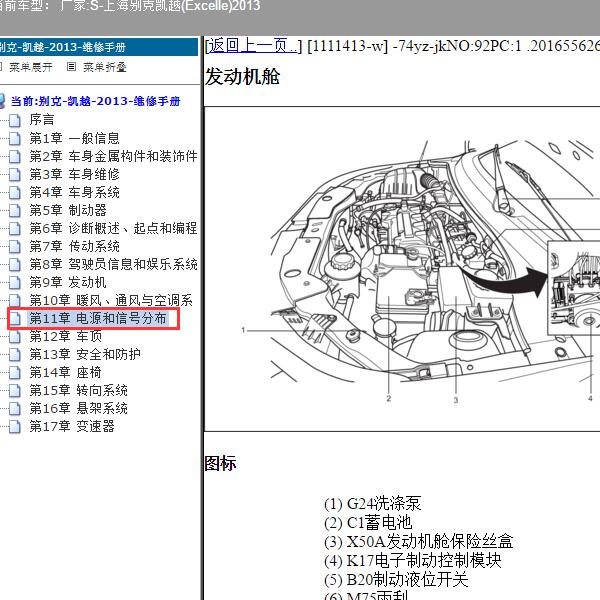Image resolution: width=600 pixels, height=600 pixels.
Task: Click legend entry (5) B20制动液位开关
Action: click(x=396, y=579)
